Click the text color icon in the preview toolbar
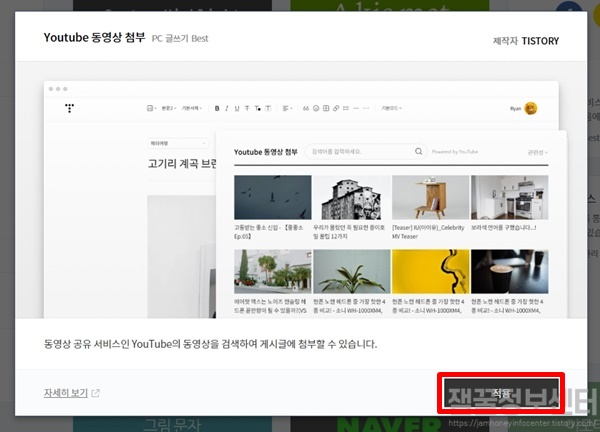The width and height of the screenshot is (600, 432). [258, 108]
